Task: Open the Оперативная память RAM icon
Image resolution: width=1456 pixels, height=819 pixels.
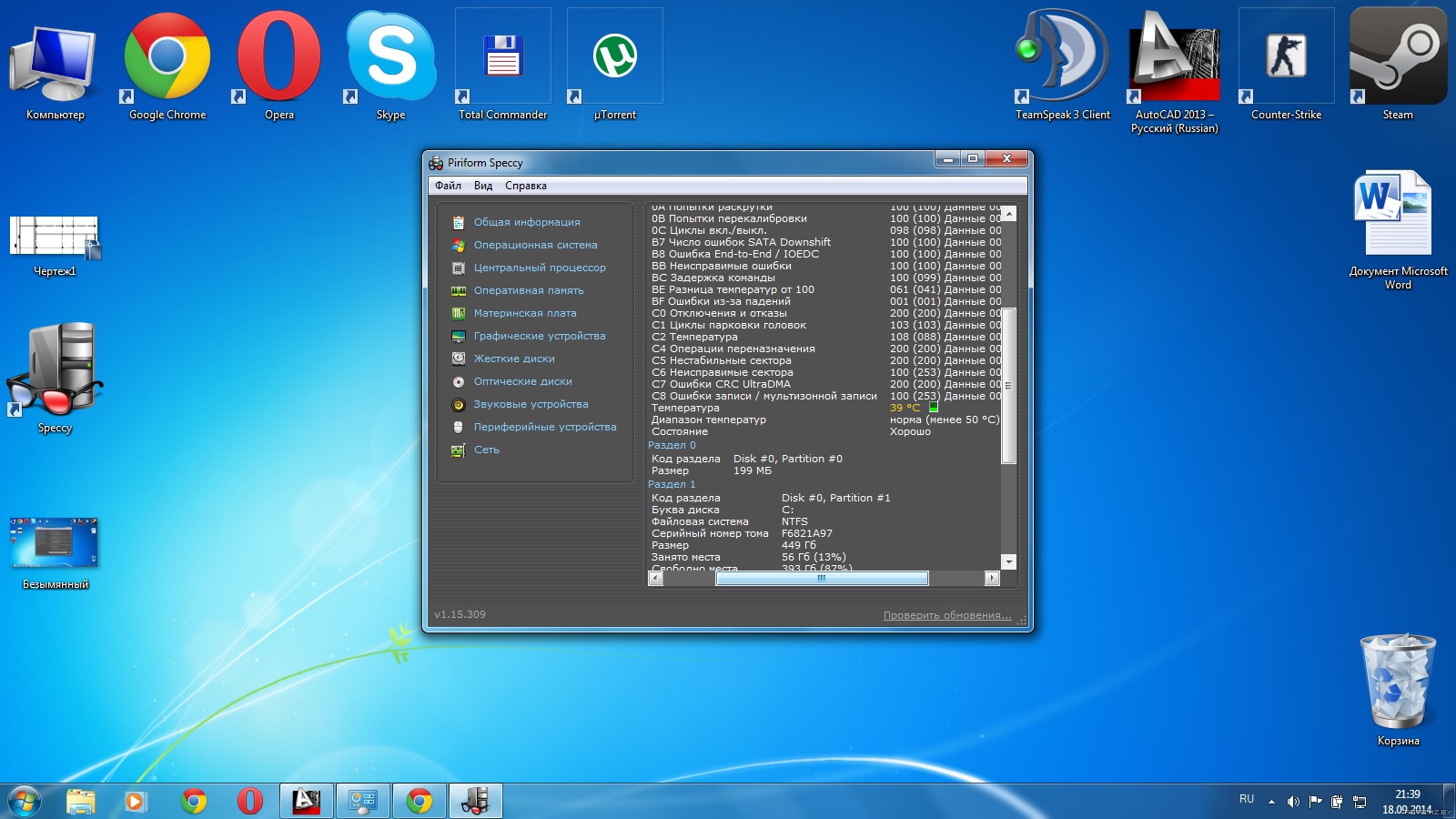Action: click(x=459, y=290)
